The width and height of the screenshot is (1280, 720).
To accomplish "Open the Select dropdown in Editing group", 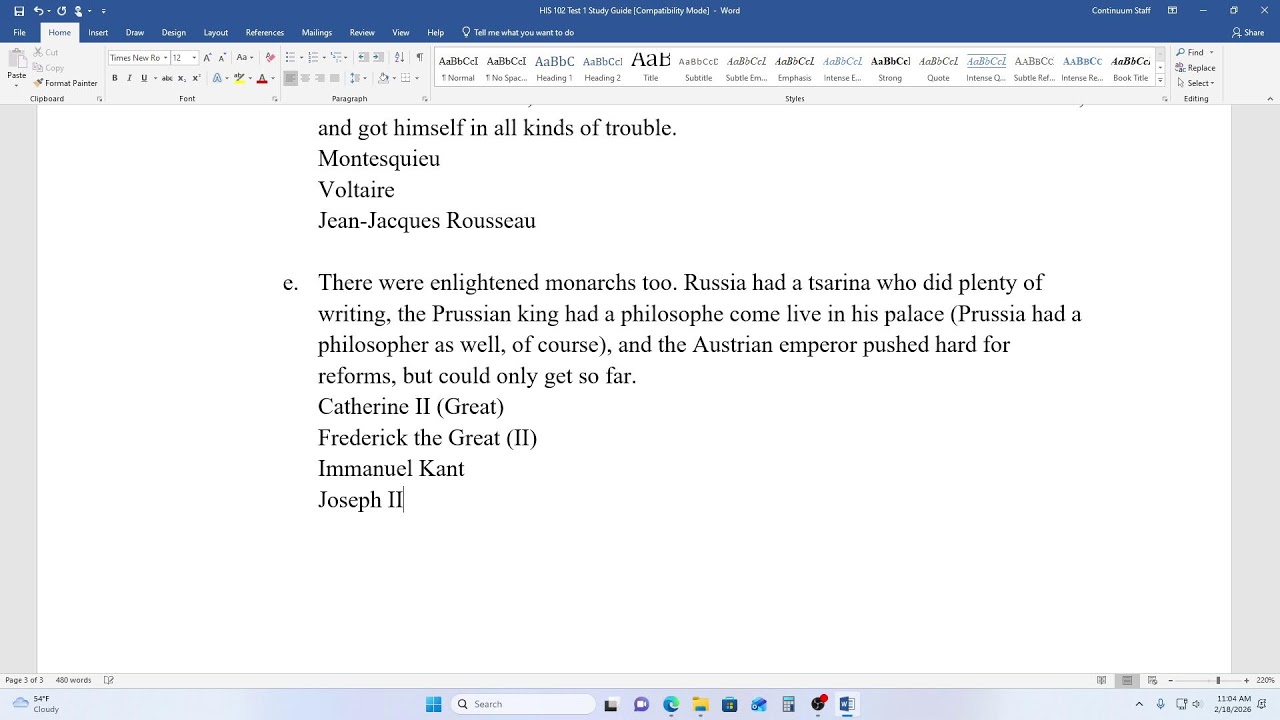I will coord(1196,83).
